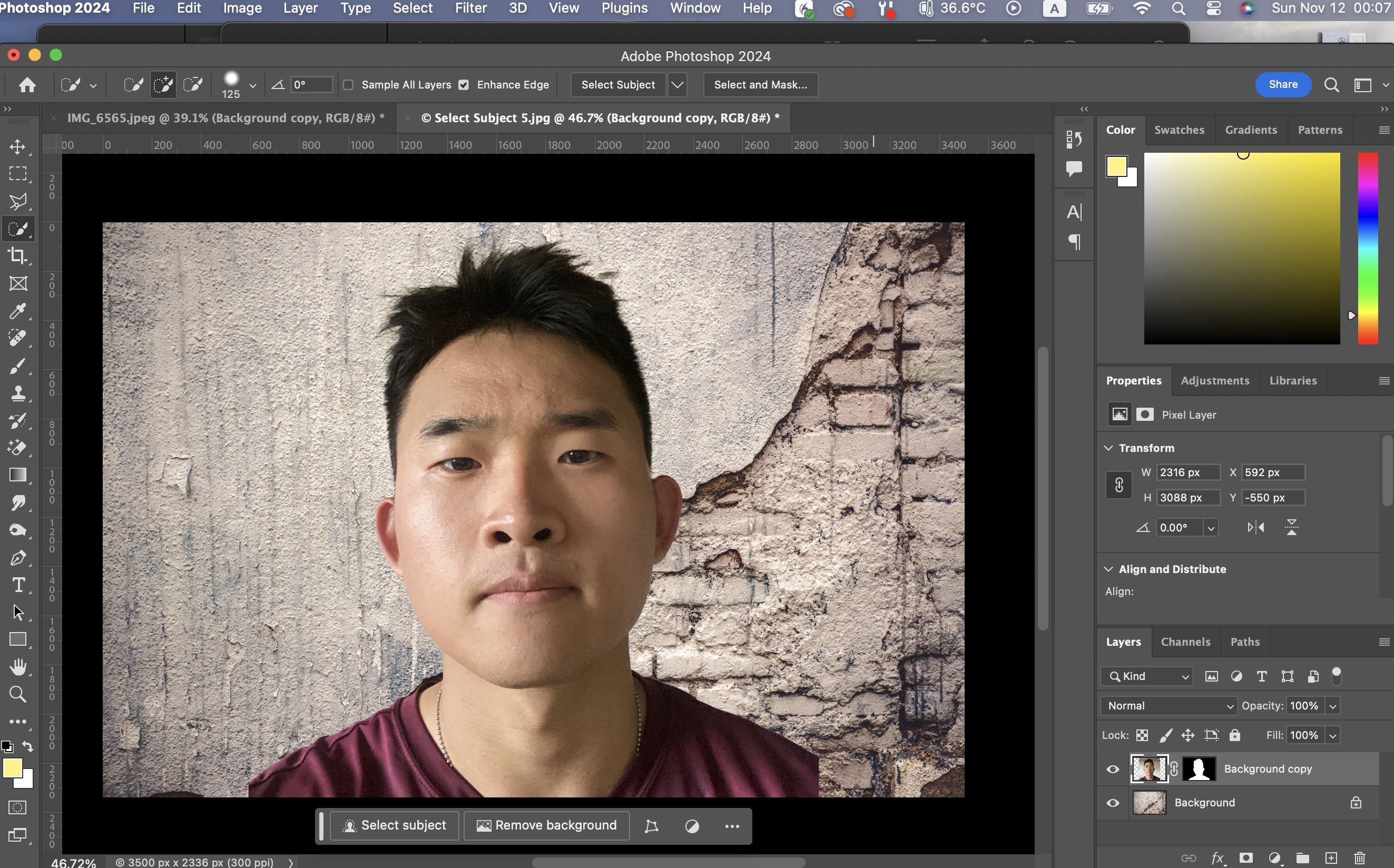This screenshot has width=1394, height=868.
Task: Select the Eyedropper tool
Action: click(x=17, y=311)
